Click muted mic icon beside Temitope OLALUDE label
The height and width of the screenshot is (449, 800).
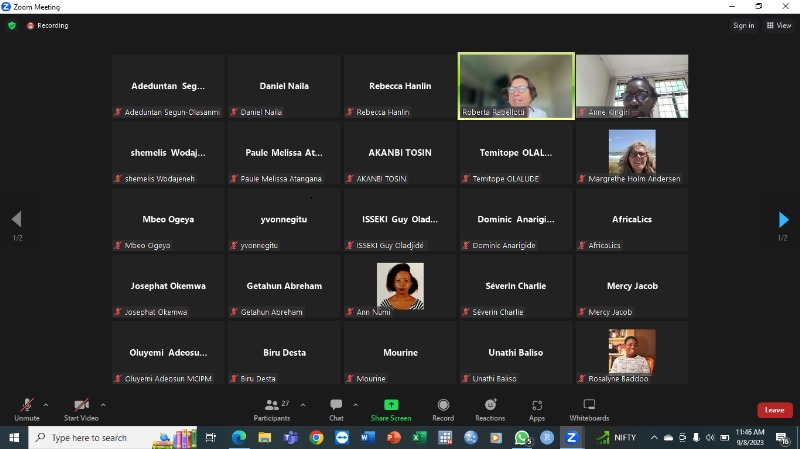(466, 179)
